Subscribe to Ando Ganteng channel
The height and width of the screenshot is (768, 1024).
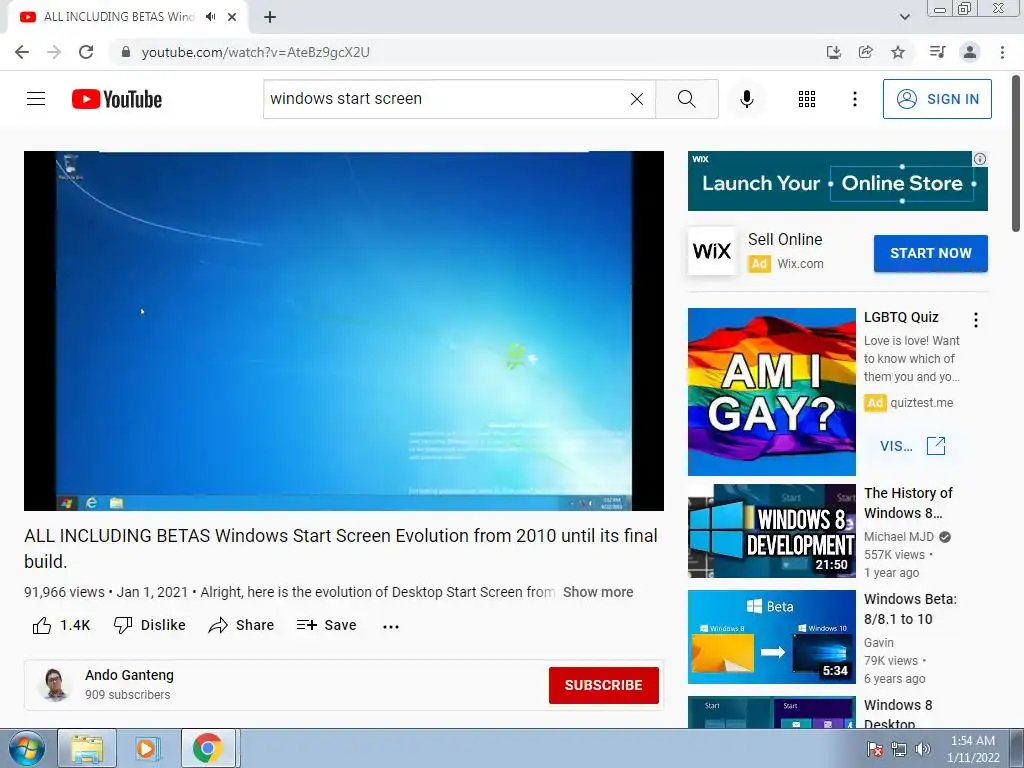(603, 685)
